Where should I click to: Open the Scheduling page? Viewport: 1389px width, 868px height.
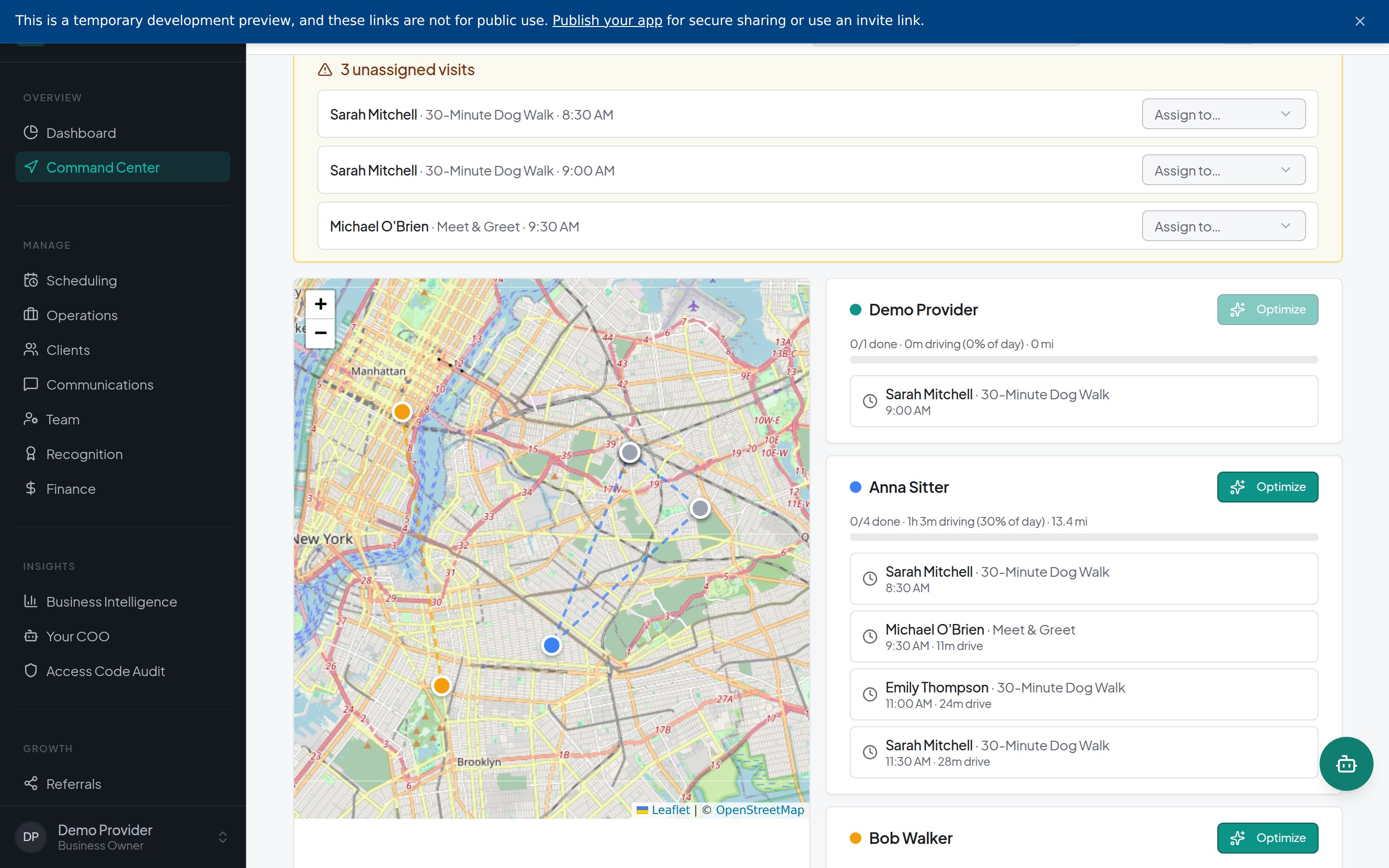click(x=123, y=280)
